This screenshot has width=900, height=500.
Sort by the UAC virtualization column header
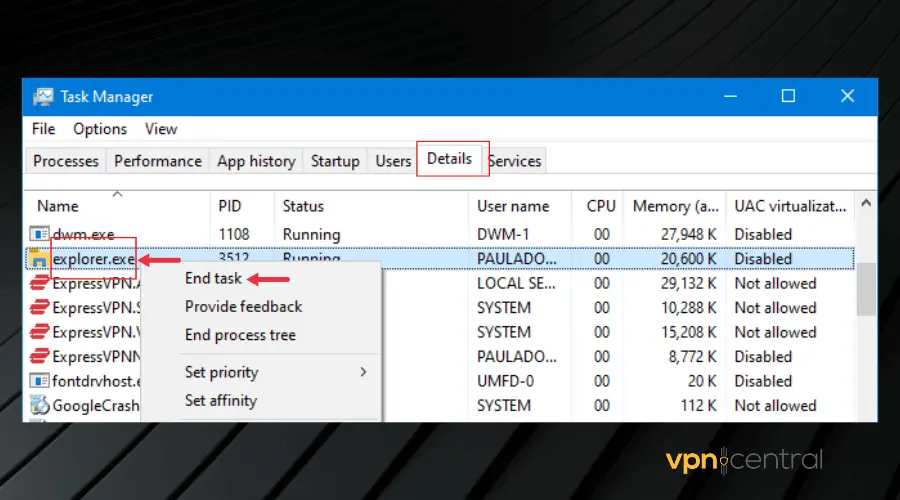coord(790,206)
